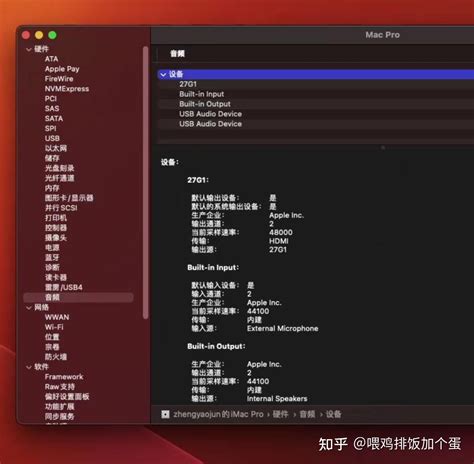
Task: Click the computer icon in the path bar
Action: coord(165,414)
